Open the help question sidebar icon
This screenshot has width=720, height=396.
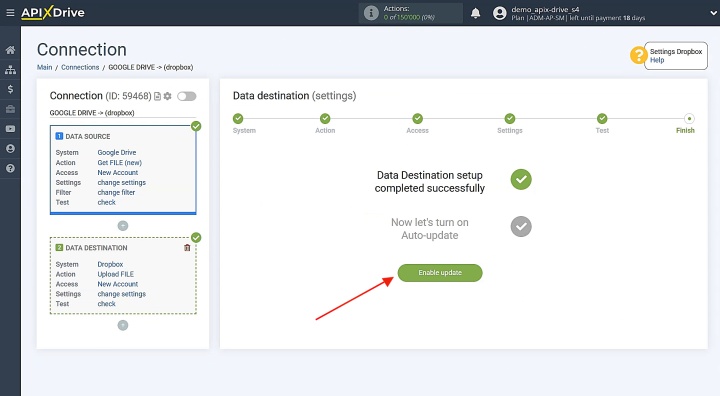point(10,168)
